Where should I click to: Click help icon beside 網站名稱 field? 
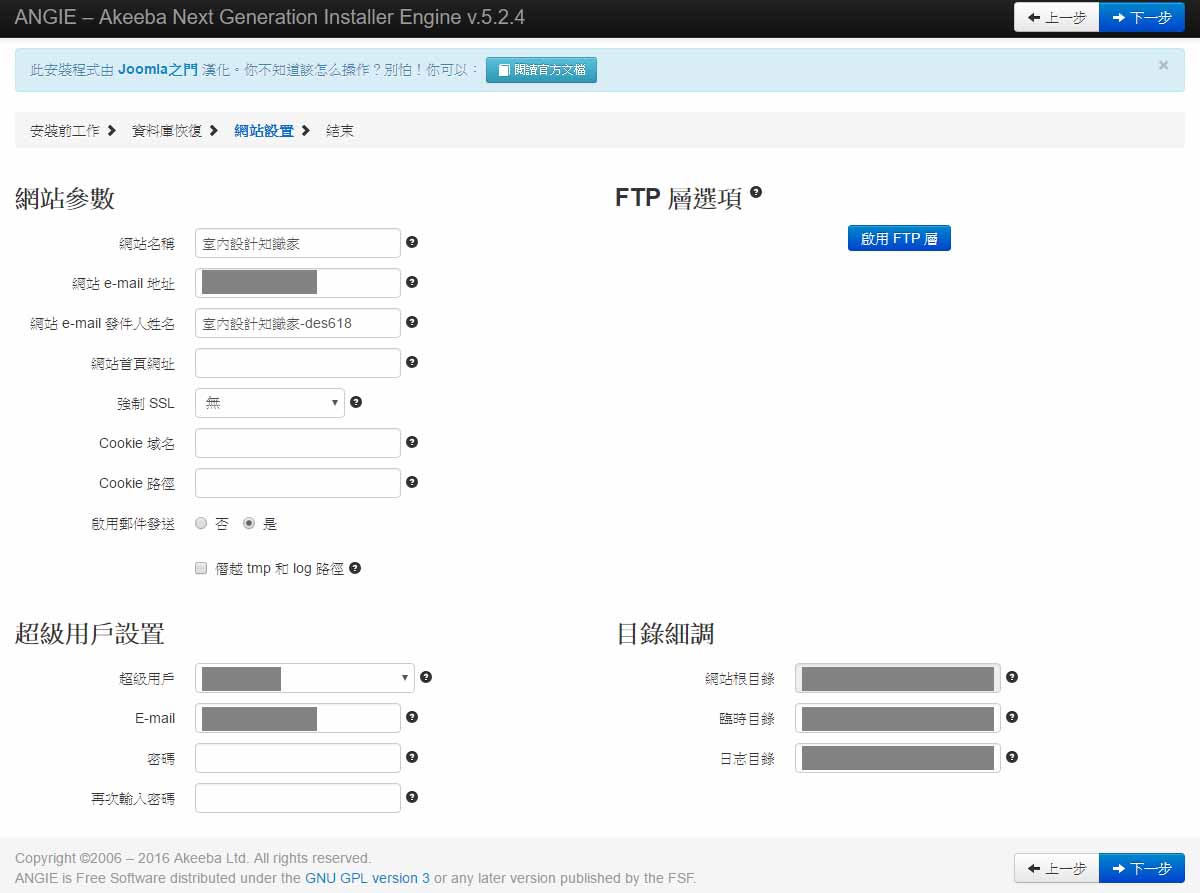[x=412, y=242]
